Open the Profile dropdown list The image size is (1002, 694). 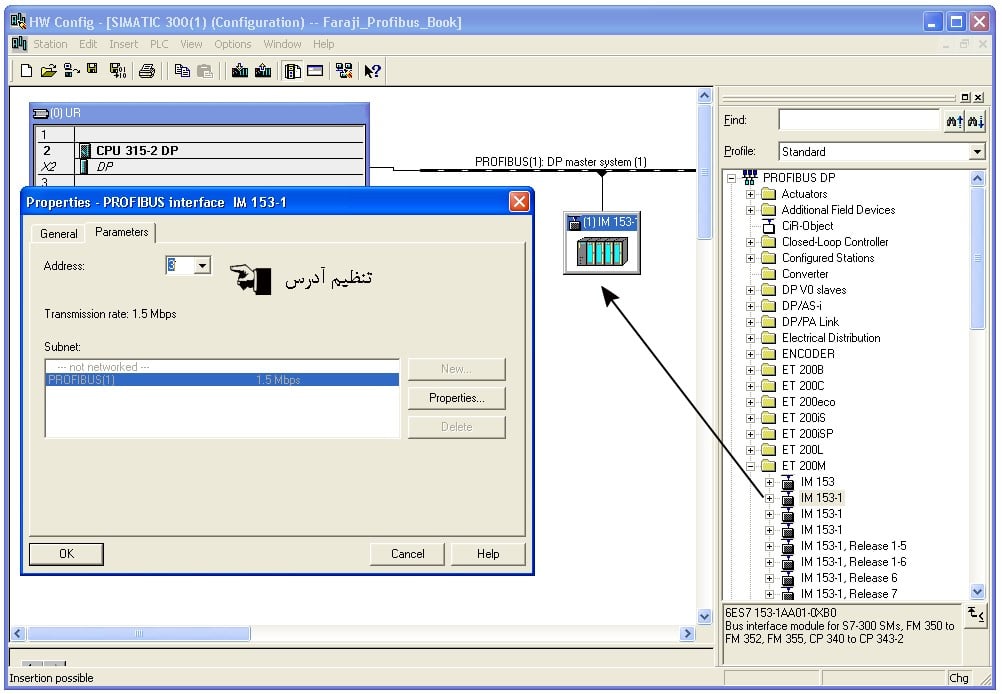tap(977, 152)
